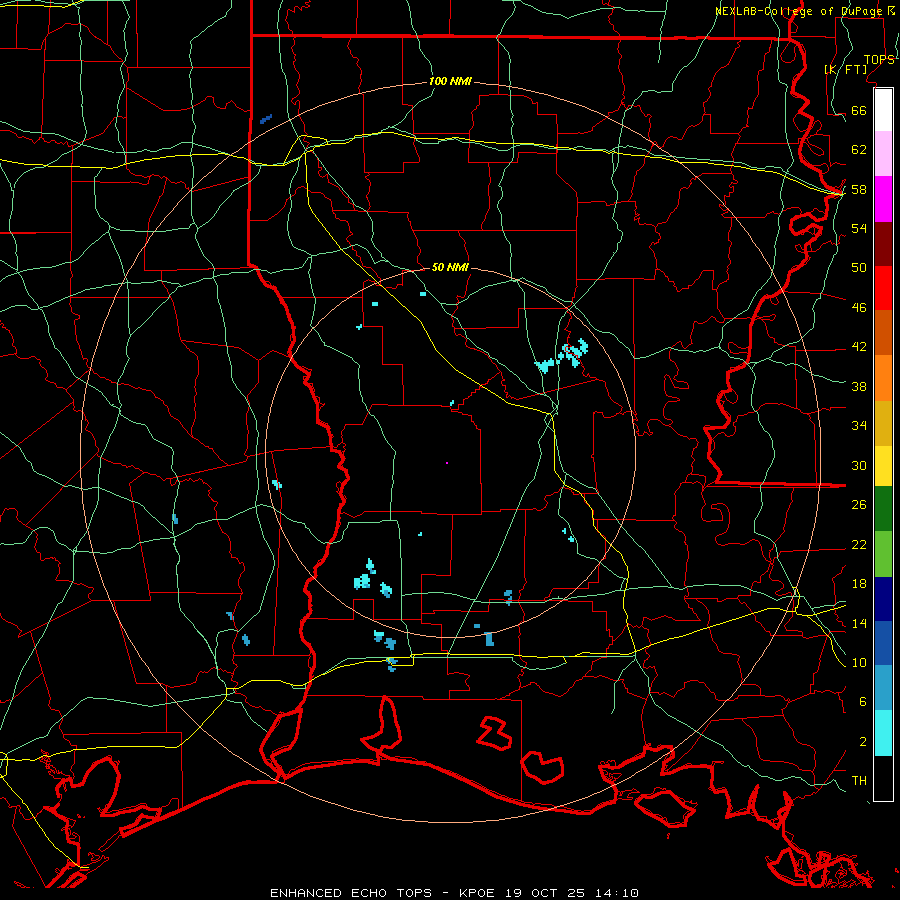Click the legend value "6"
900x900 pixels.
click(862, 701)
